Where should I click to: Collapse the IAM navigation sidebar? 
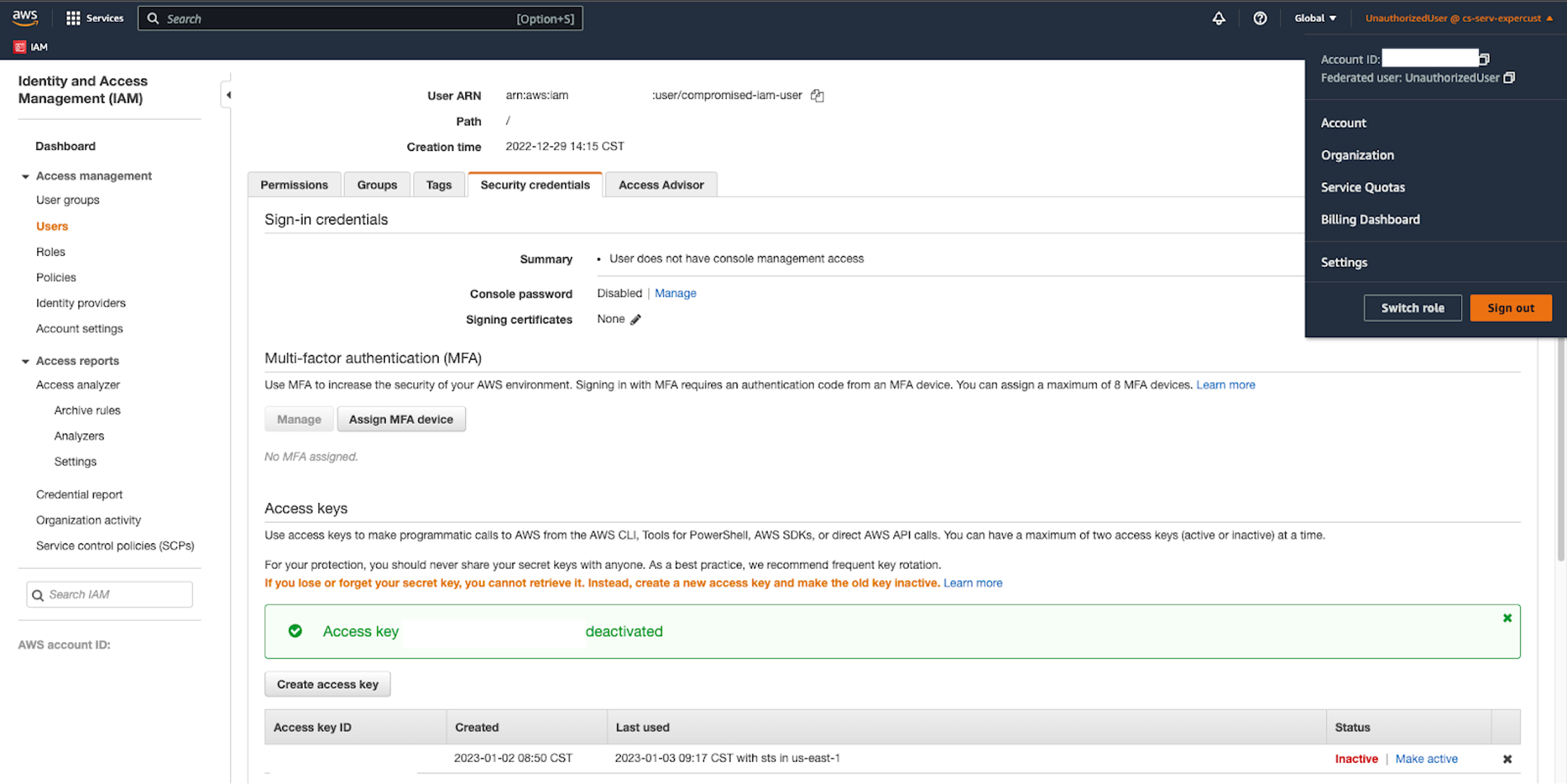[x=227, y=95]
